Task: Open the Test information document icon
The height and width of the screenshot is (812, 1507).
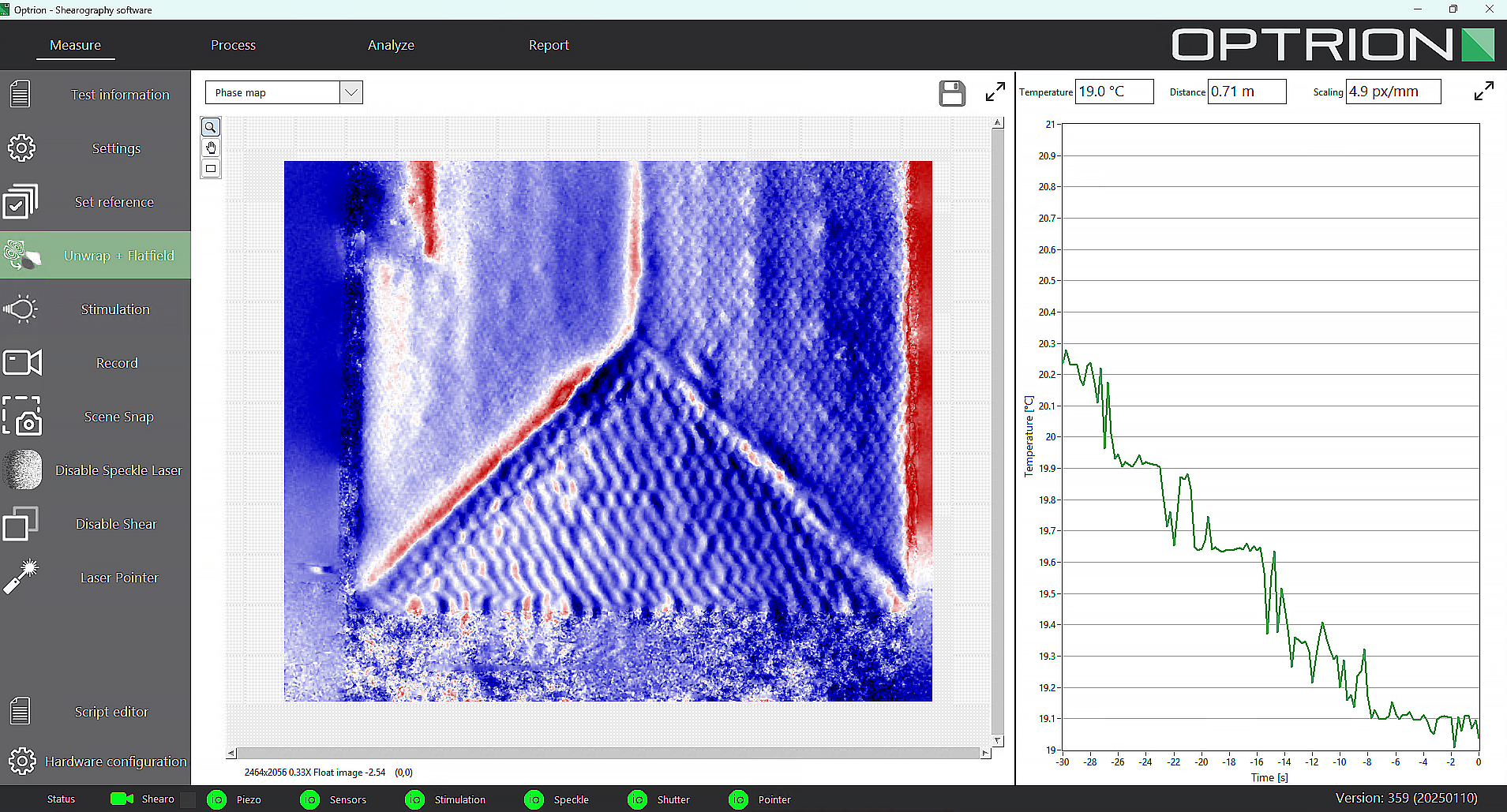Action: pos(21,94)
